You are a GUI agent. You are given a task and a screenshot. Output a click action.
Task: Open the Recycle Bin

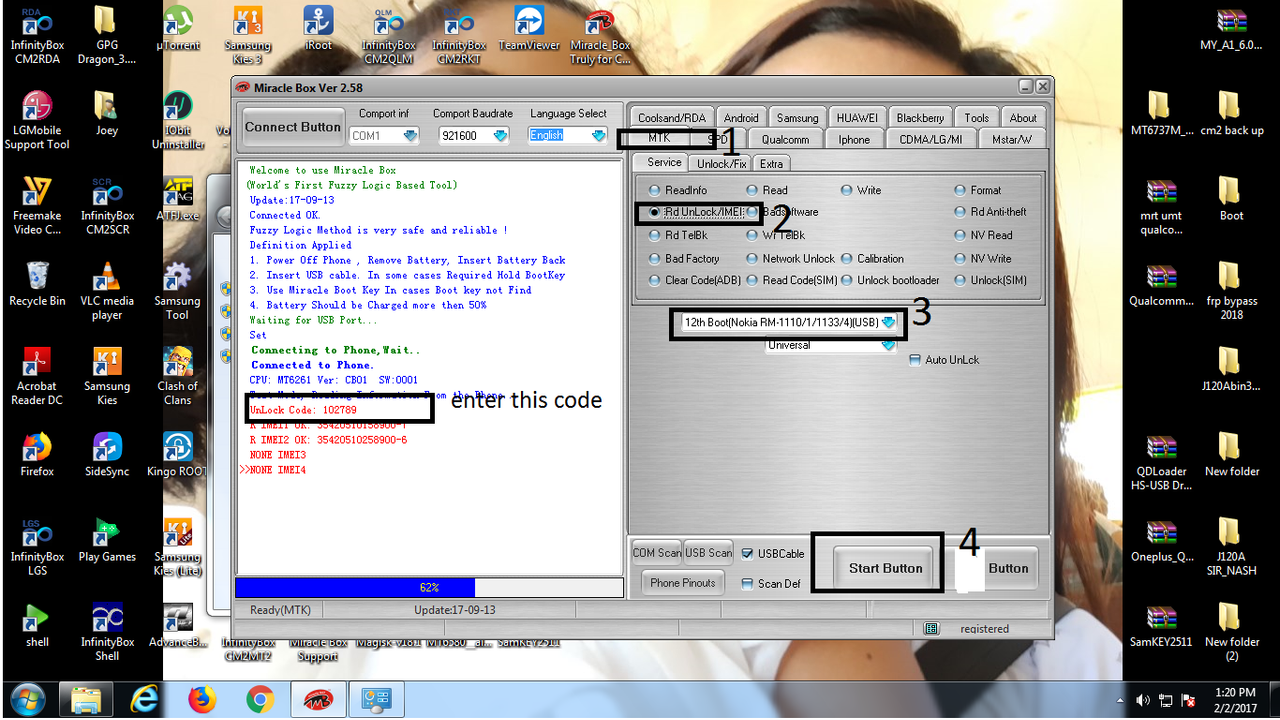[38, 284]
